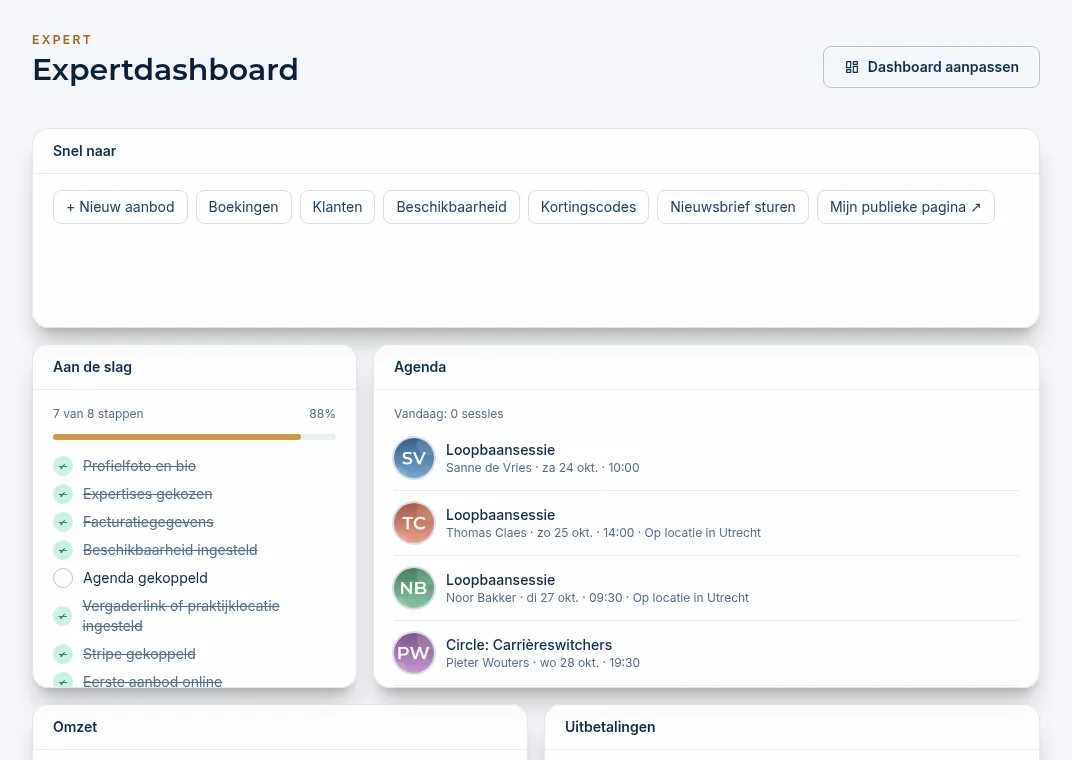Image resolution: width=1072 pixels, height=760 pixels.
Task: Click the Omzet card heading
Action: click(x=75, y=727)
